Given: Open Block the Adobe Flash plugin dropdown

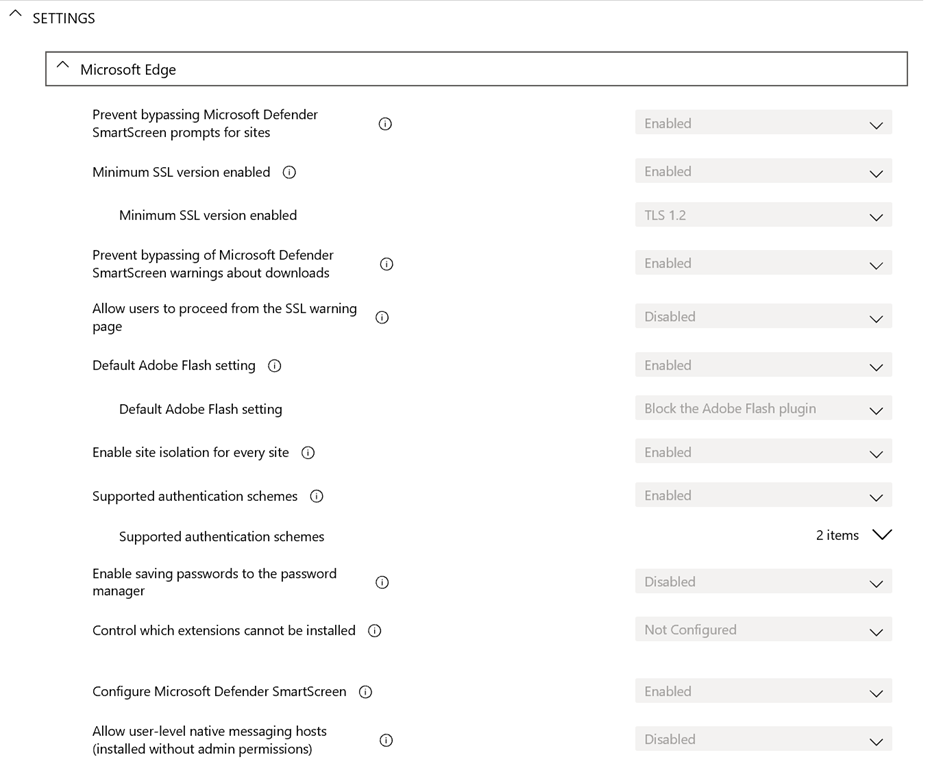Looking at the screenshot, I should tap(763, 409).
